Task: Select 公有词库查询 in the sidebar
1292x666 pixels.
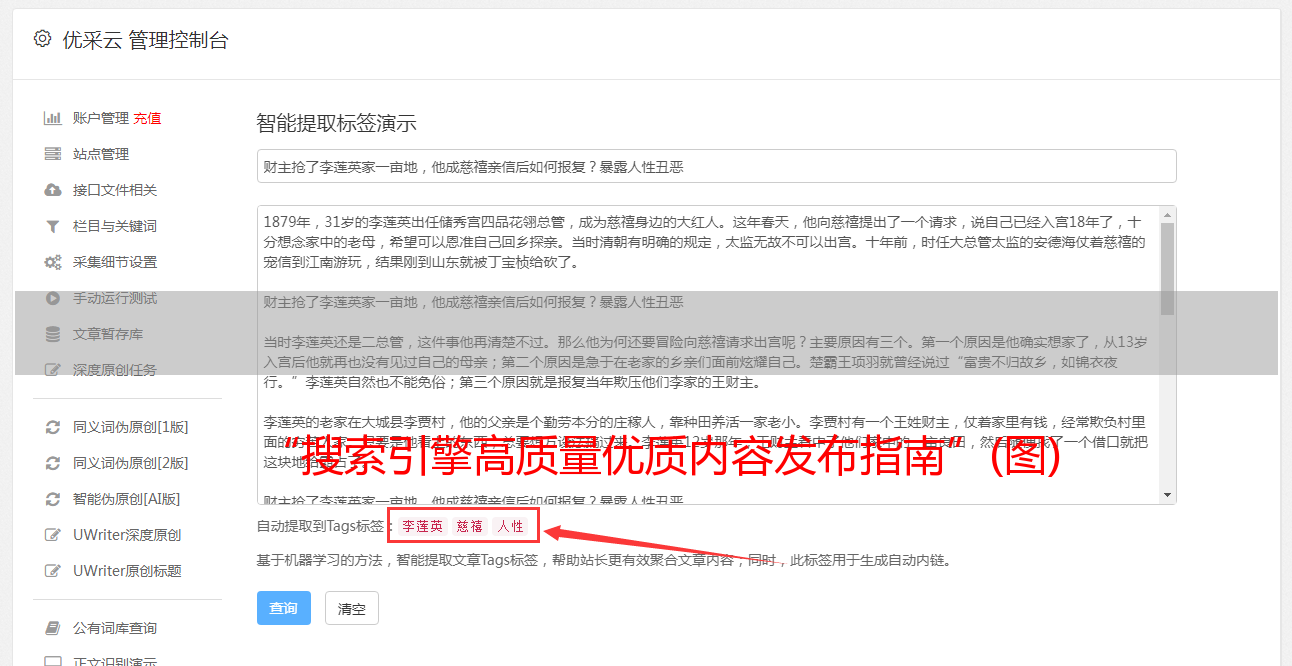Action: [x=114, y=628]
